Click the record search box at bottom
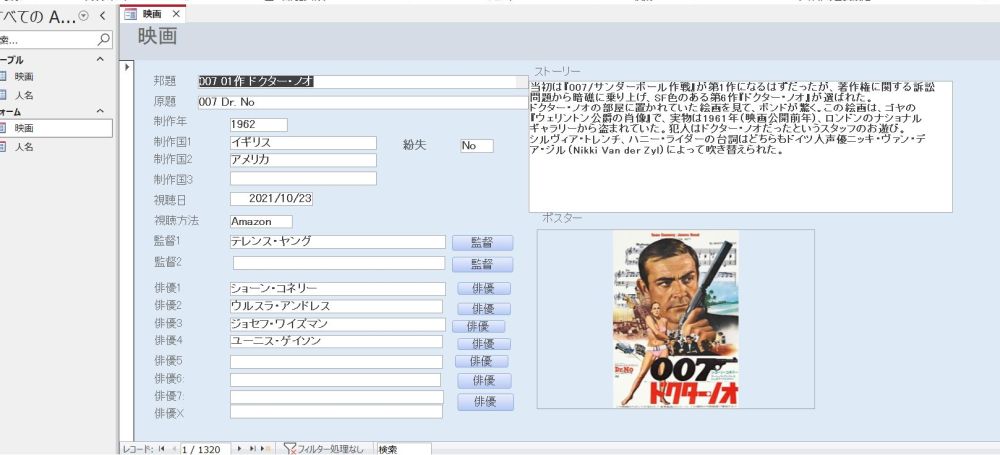 coord(402,449)
